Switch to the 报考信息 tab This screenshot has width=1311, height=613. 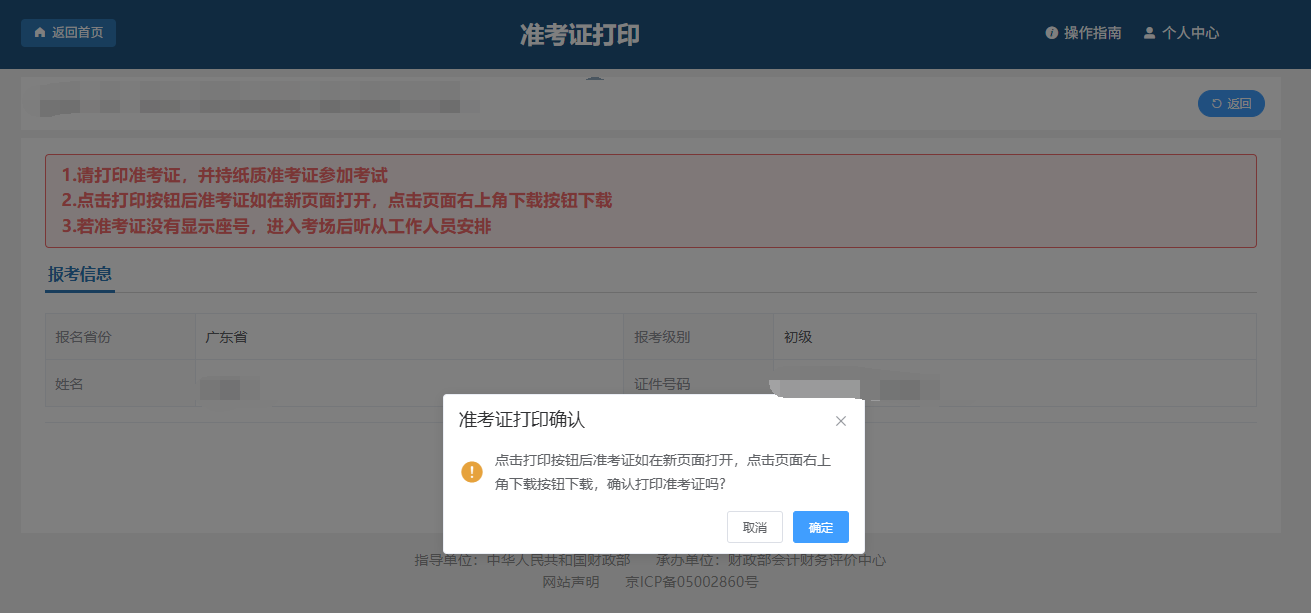pyautogui.click(x=80, y=274)
